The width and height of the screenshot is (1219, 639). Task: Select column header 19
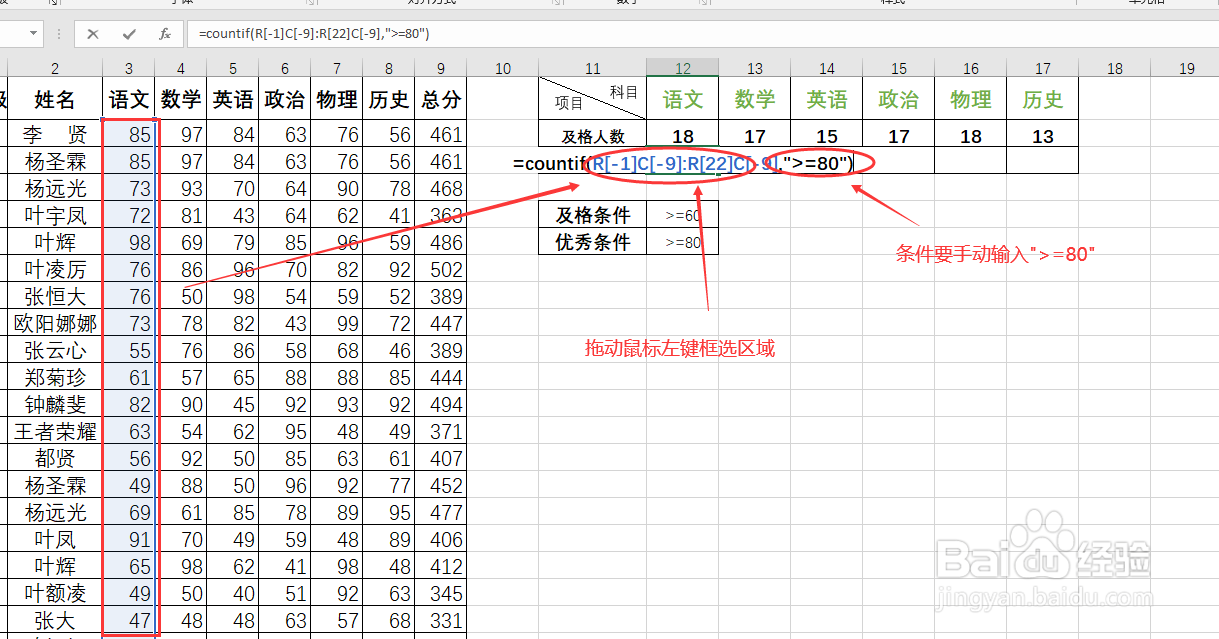click(x=1187, y=68)
